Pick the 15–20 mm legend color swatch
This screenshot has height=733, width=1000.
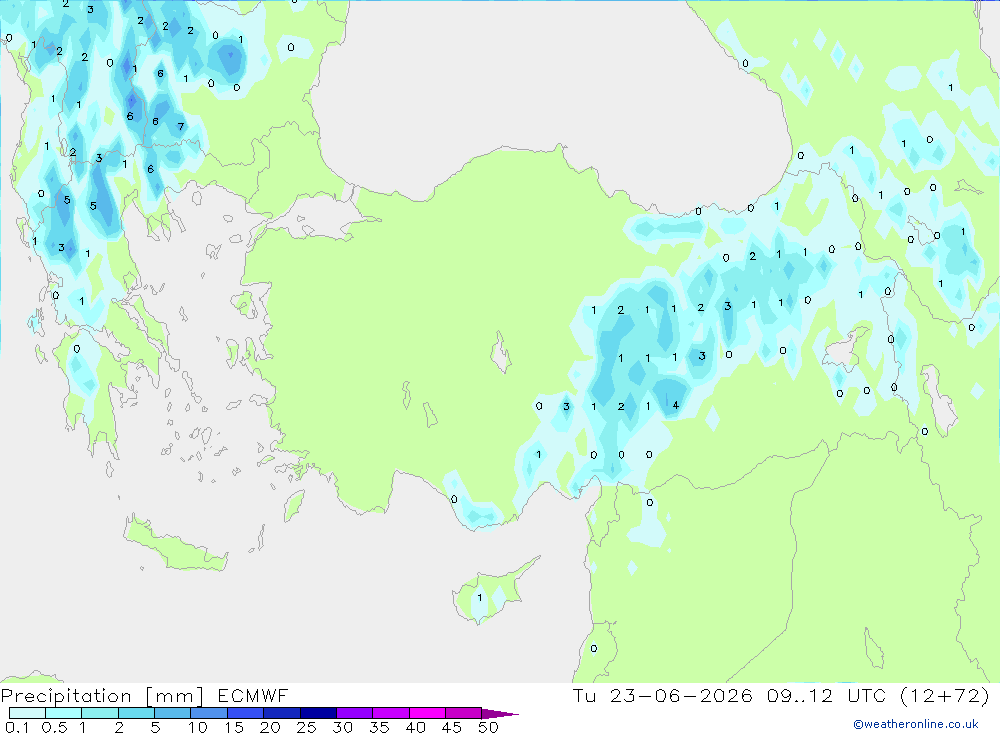(x=246, y=713)
